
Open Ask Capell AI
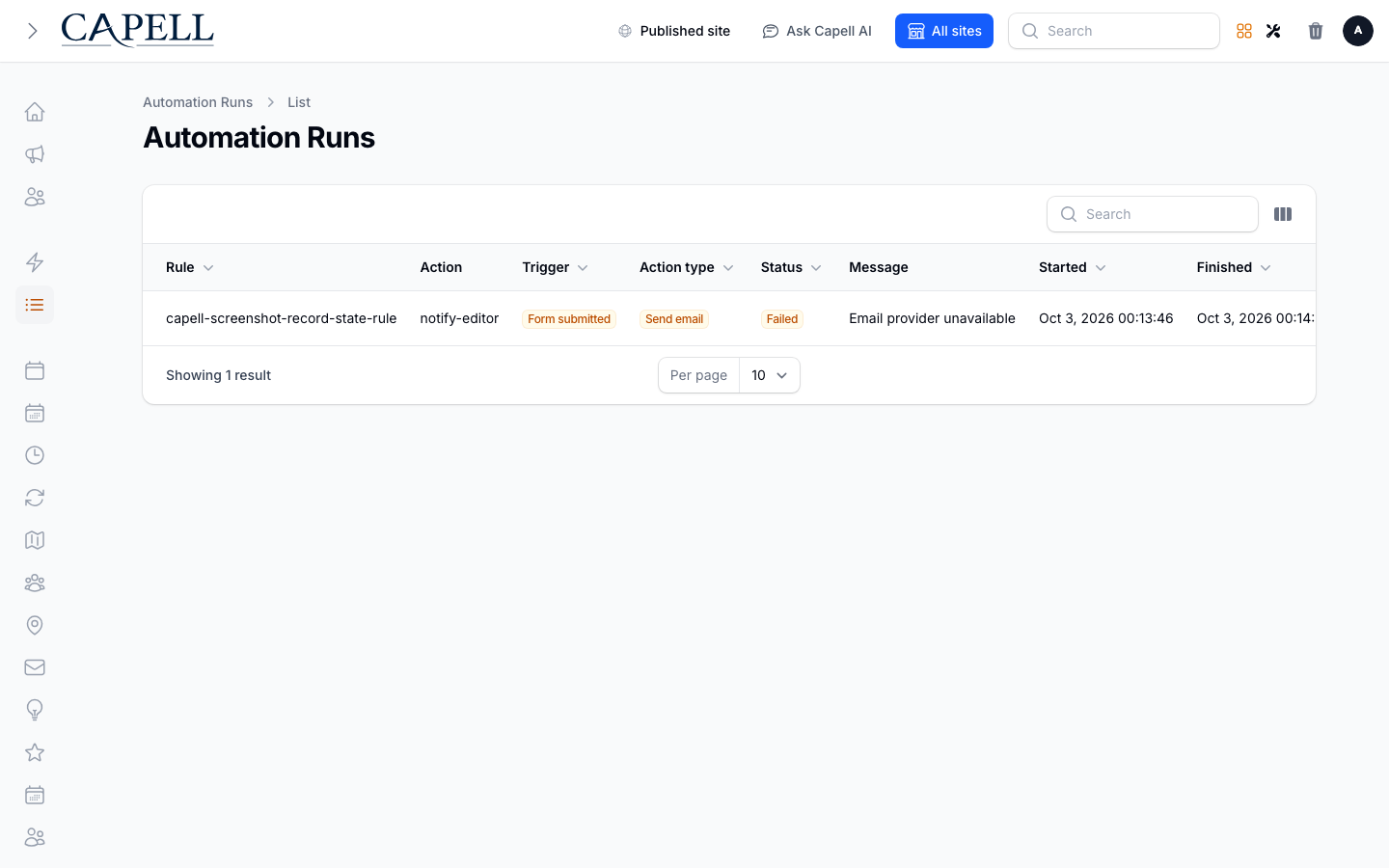(x=817, y=31)
